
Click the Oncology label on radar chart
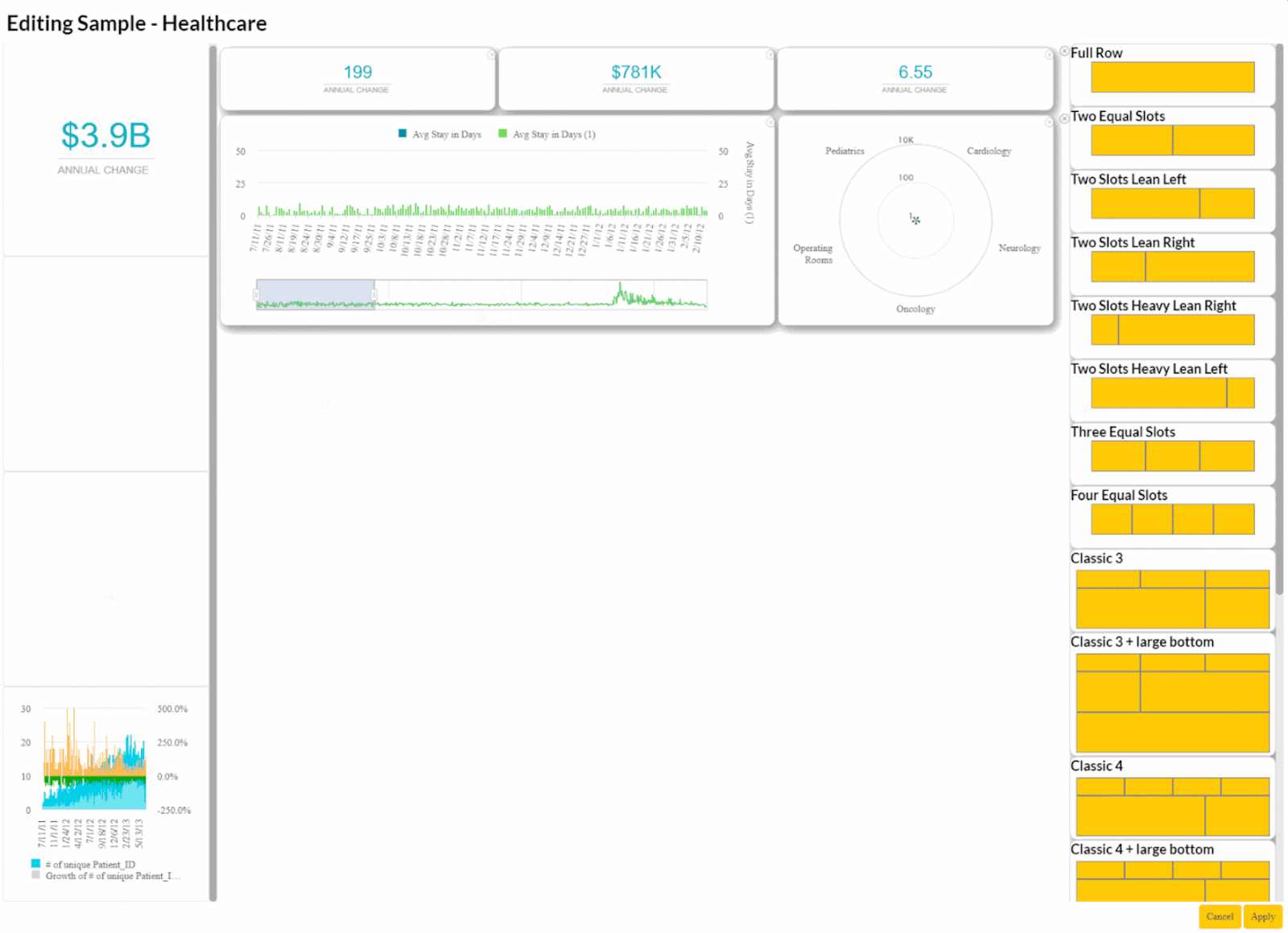(x=915, y=309)
